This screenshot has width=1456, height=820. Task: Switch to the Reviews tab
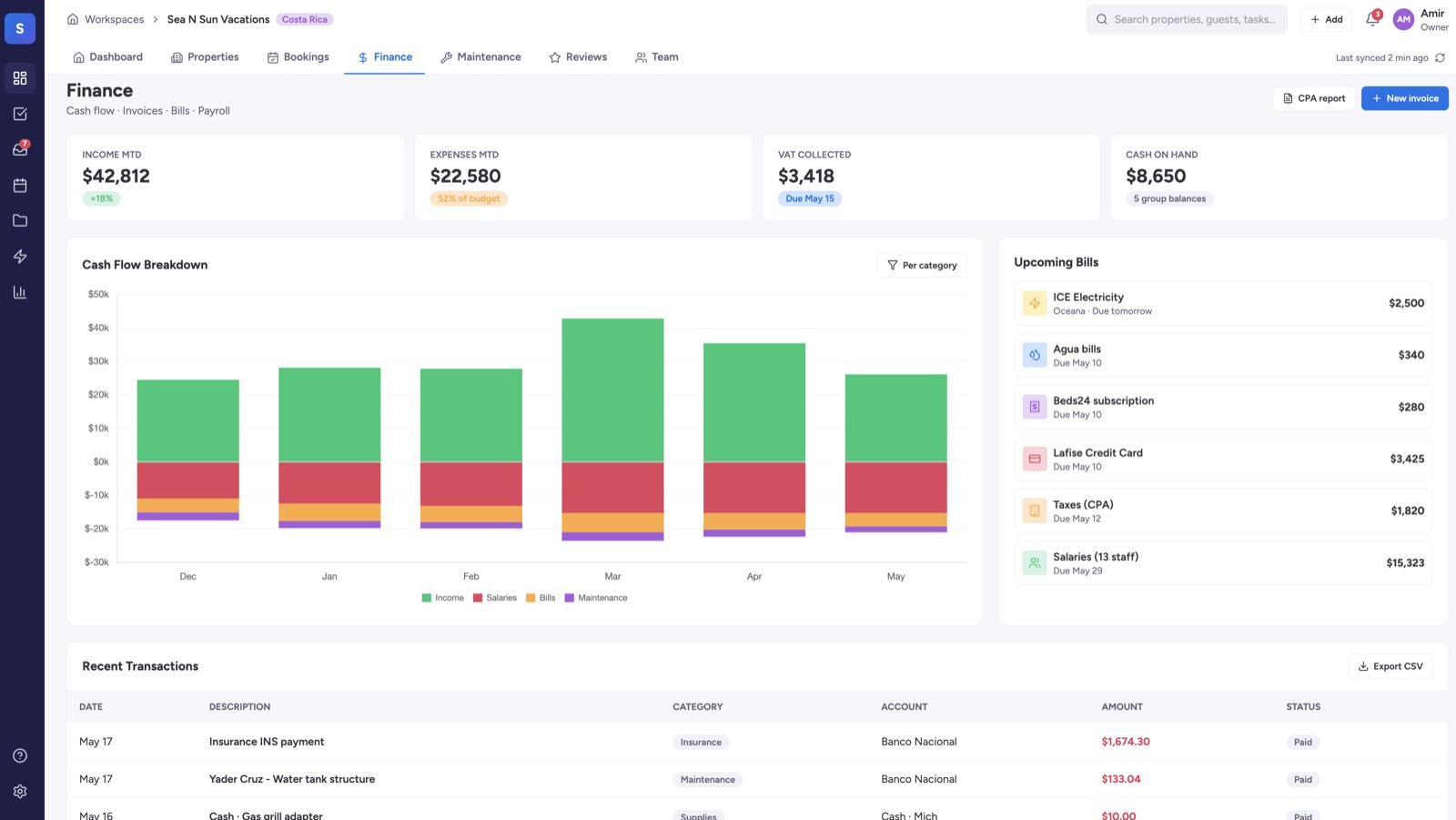[x=578, y=56]
